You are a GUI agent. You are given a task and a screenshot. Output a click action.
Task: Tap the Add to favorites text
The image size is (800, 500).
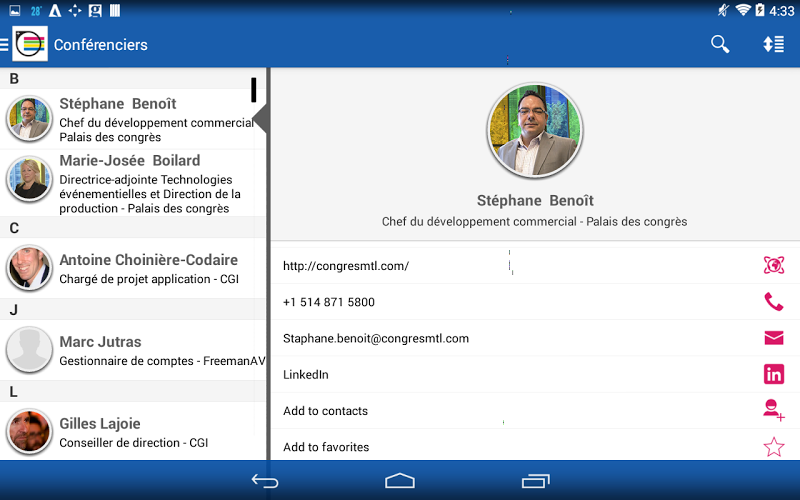(x=326, y=447)
